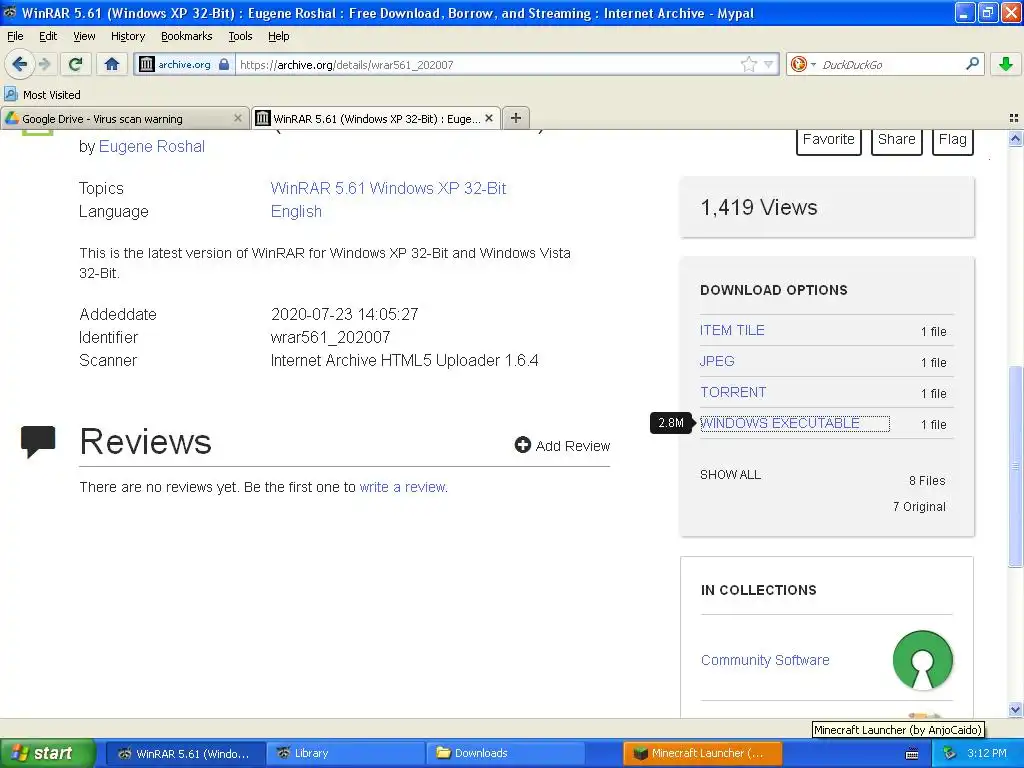Reload the page with the refresh icon
The width and height of the screenshot is (1024, 768).
tap(76, 64)
